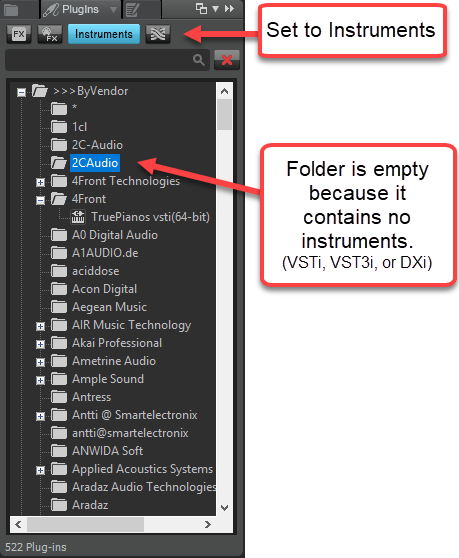Viewport: 459px width, 558px height.
Task: Toggle the Instruments filter button
Action: (104, 34)
